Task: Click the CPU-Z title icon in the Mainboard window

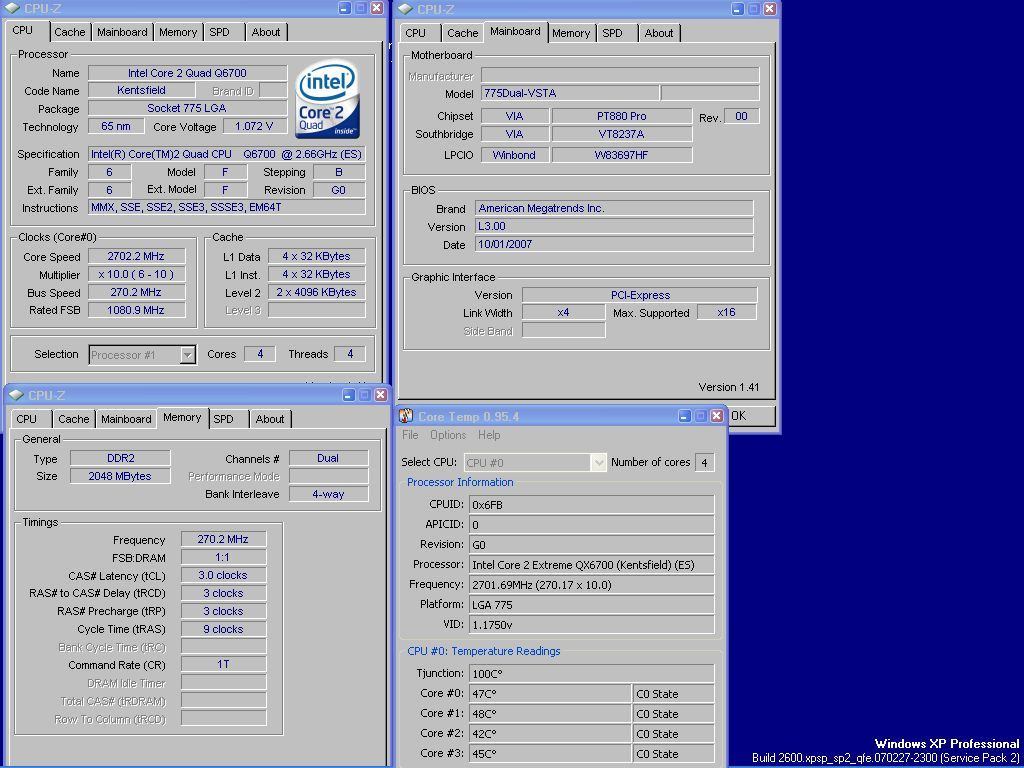Action: (405, 8)
